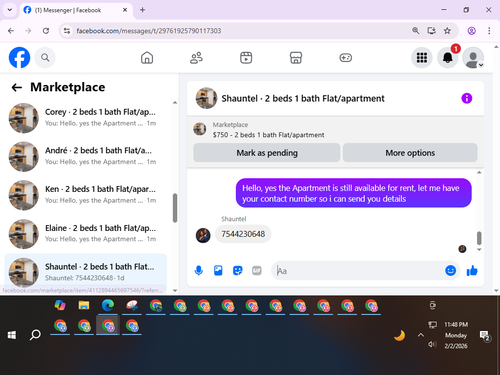Open a new browser tab

pyautogui.click(x=142, y=10)
